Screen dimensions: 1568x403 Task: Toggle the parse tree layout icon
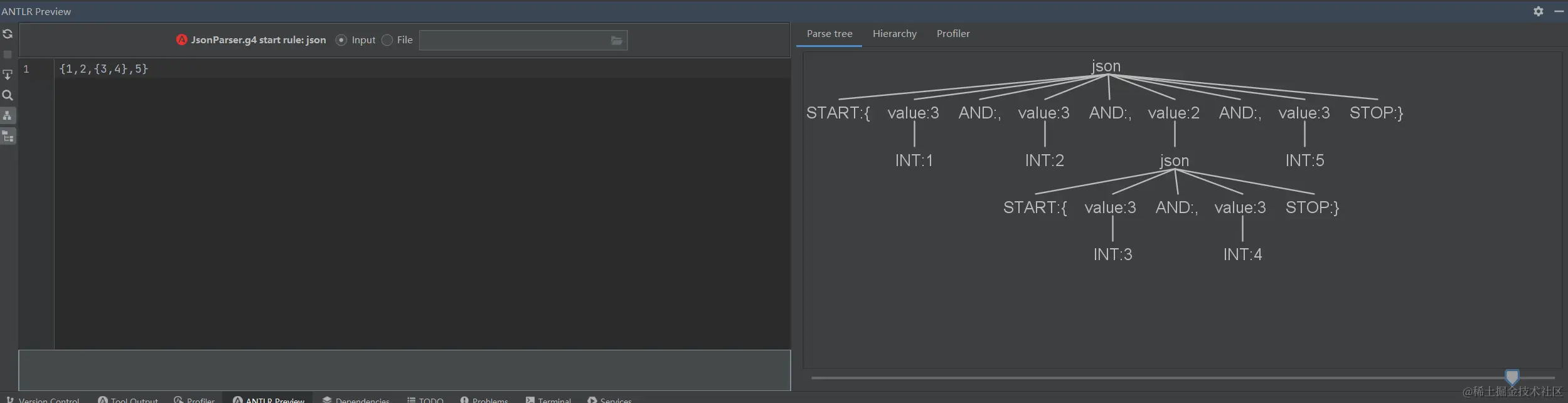(x=8, y=115)
